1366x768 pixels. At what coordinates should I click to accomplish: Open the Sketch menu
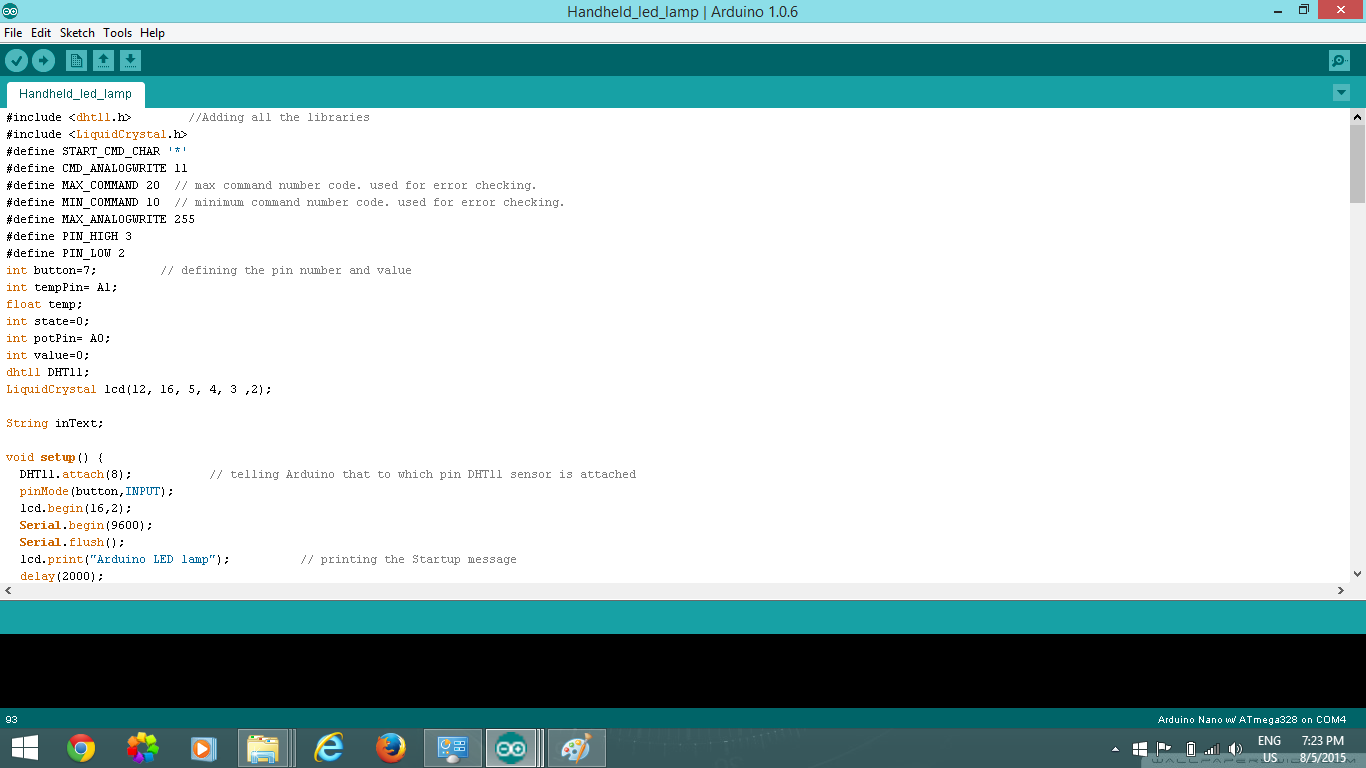(77, 33)
